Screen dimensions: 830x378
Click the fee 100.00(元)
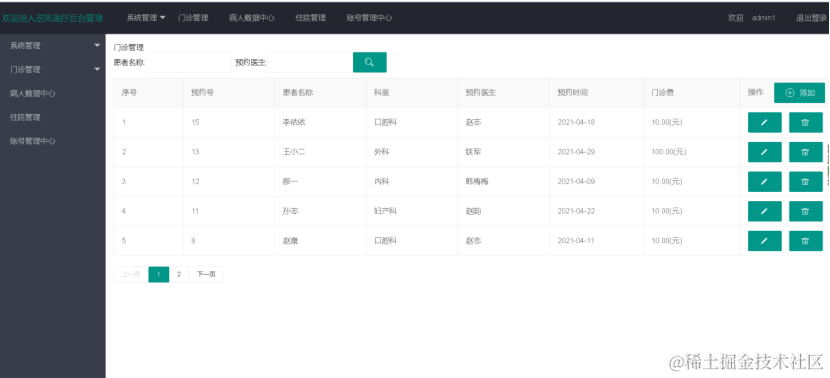point(669,152)
